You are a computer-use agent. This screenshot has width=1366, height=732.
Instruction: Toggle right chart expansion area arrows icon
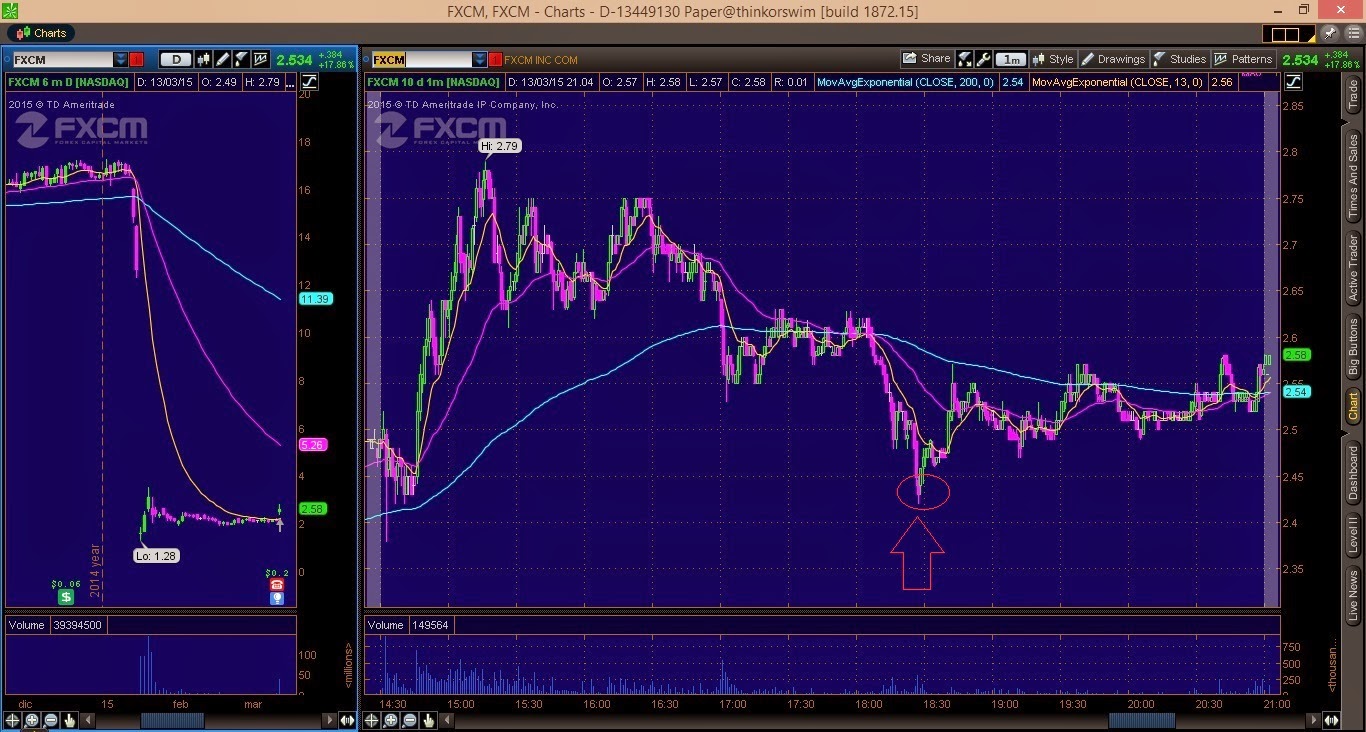1331,720
